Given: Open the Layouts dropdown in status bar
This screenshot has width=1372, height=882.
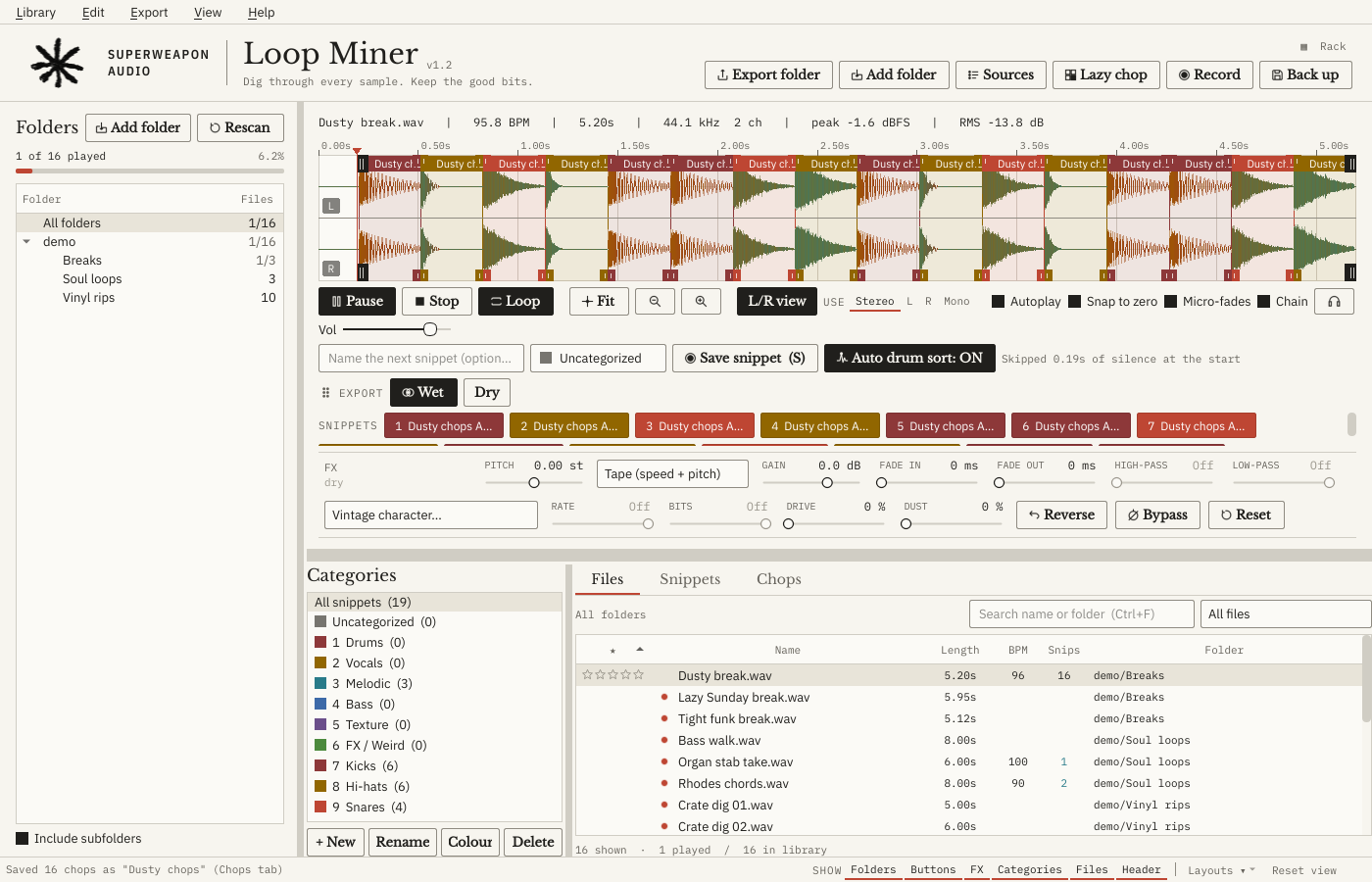Looking at the screenshot, I should click(1221, 870).
